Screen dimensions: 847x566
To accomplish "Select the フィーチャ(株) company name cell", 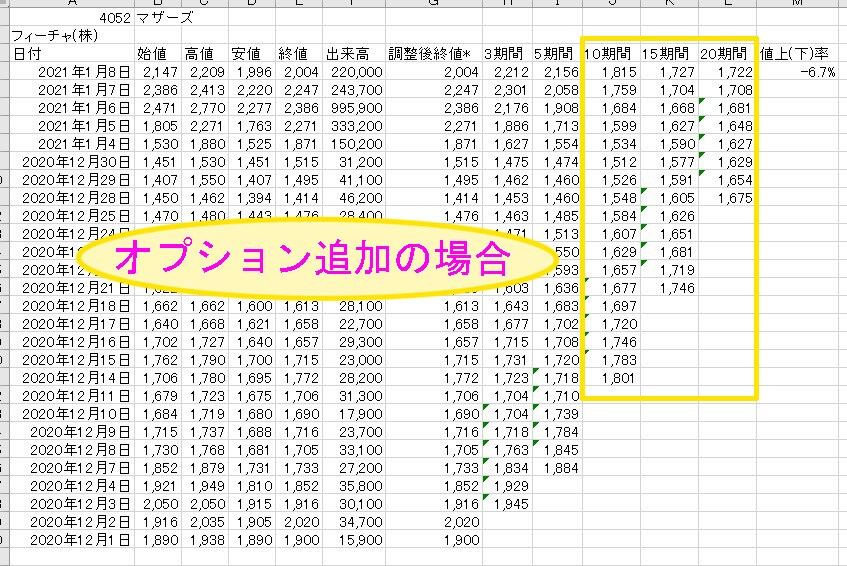I will pyautogui.click(x=72, y=36).
